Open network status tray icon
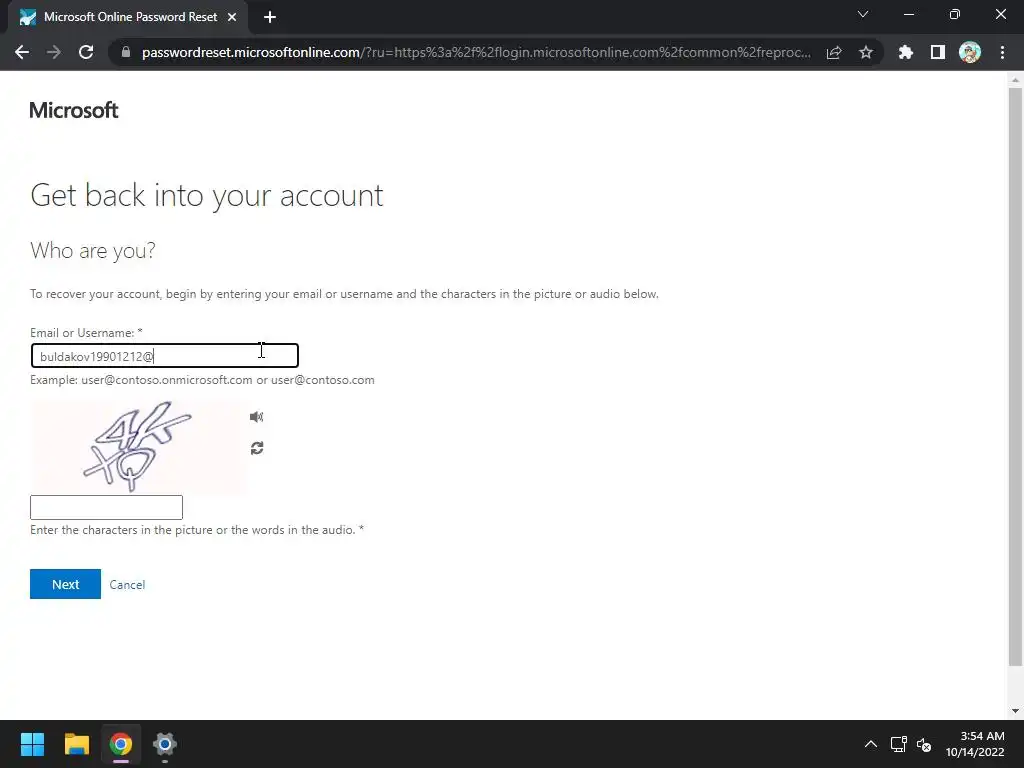 pos(899,744)
